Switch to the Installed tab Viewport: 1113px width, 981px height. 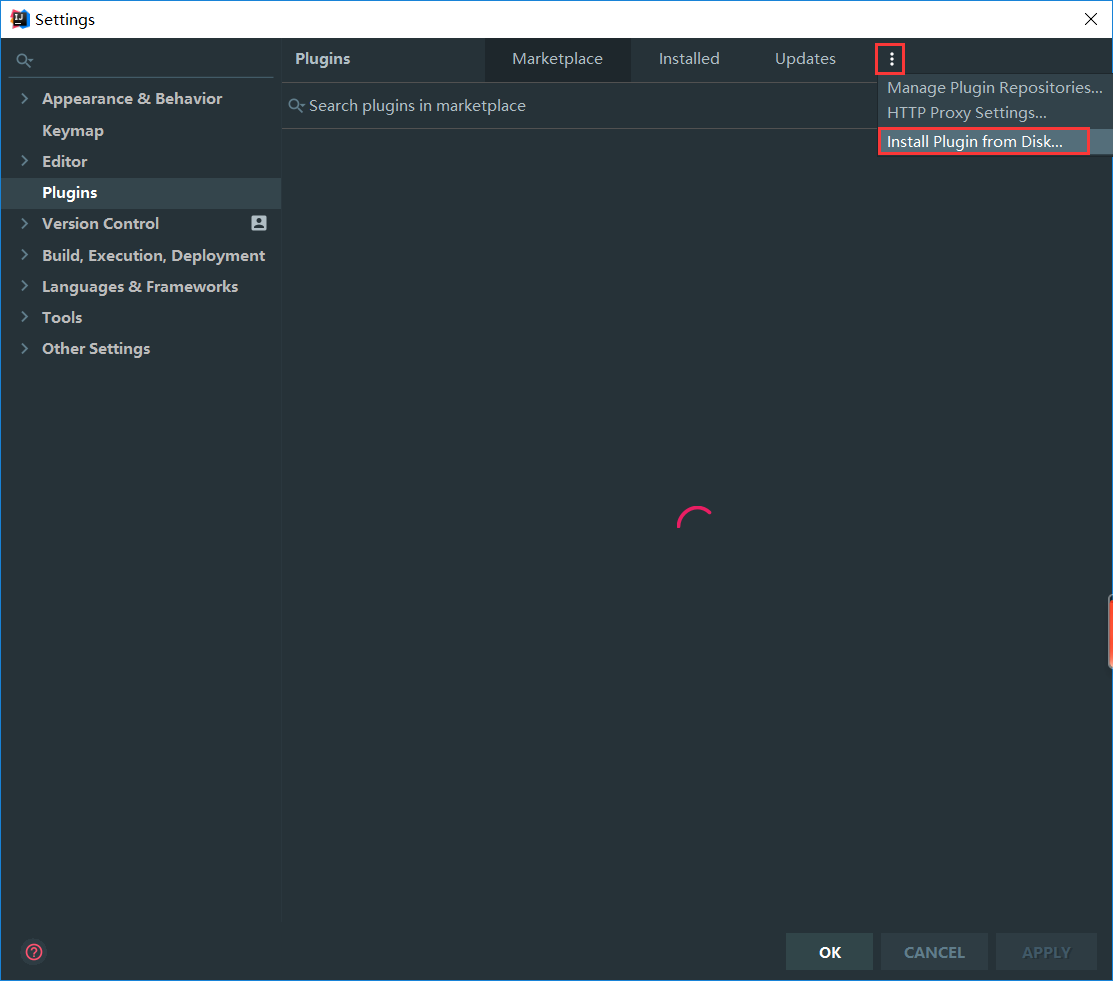pos(688,59)
